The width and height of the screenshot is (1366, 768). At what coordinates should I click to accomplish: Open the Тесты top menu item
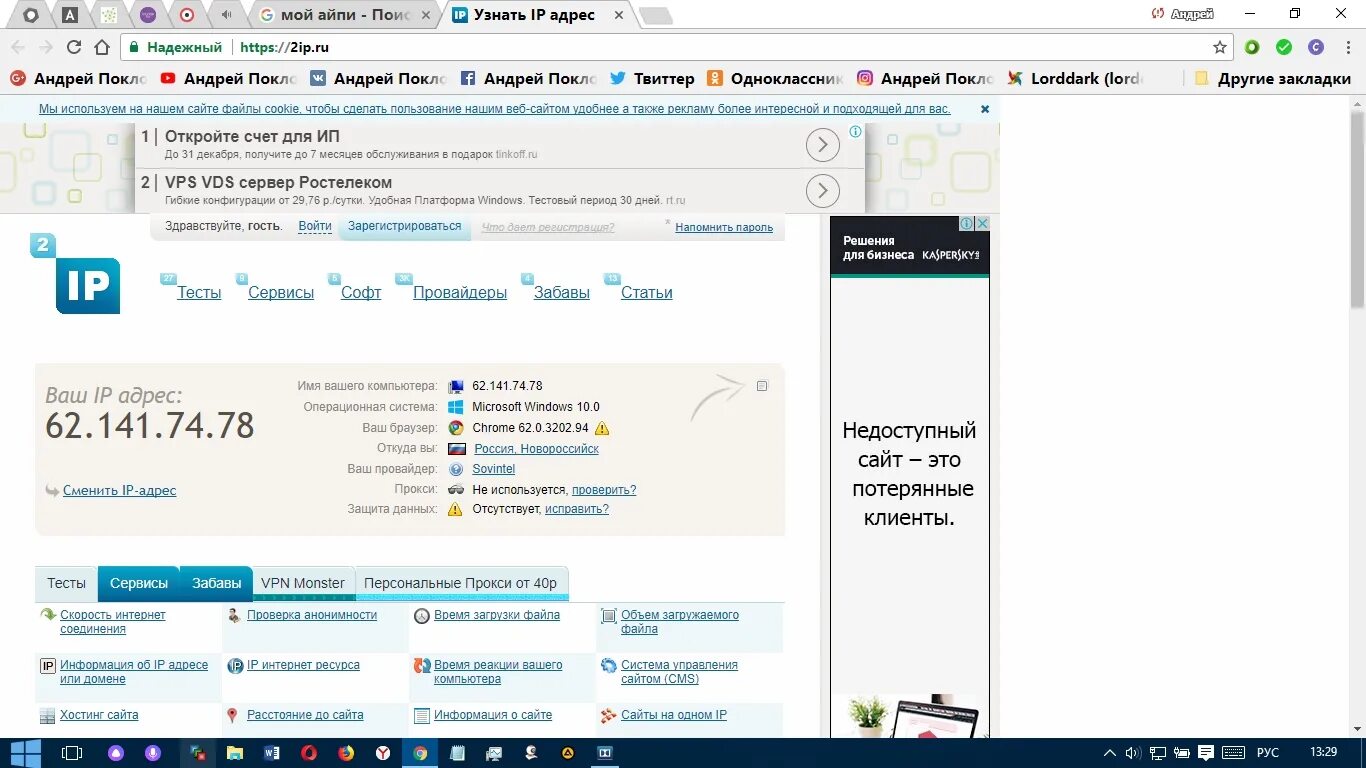199,293
